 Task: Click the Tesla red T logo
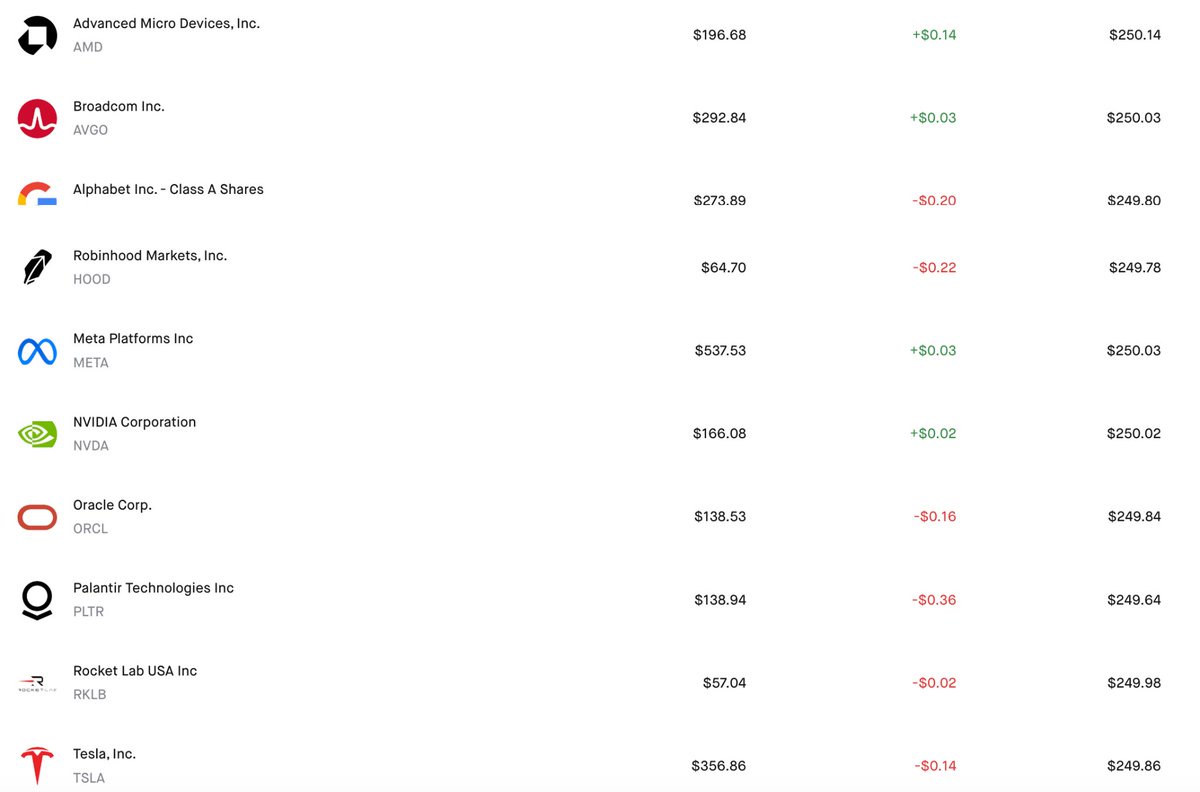click(37, 766)
